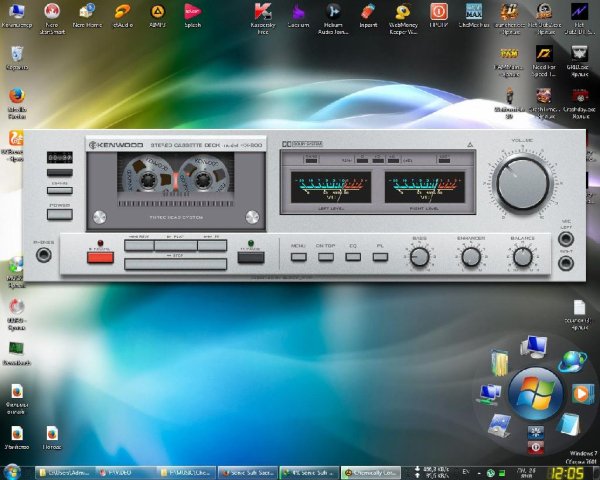This screenshot has height=480, width=600.
Task: Switch to the F:\MUSIC taskbar window
Action: pos(187,473)
